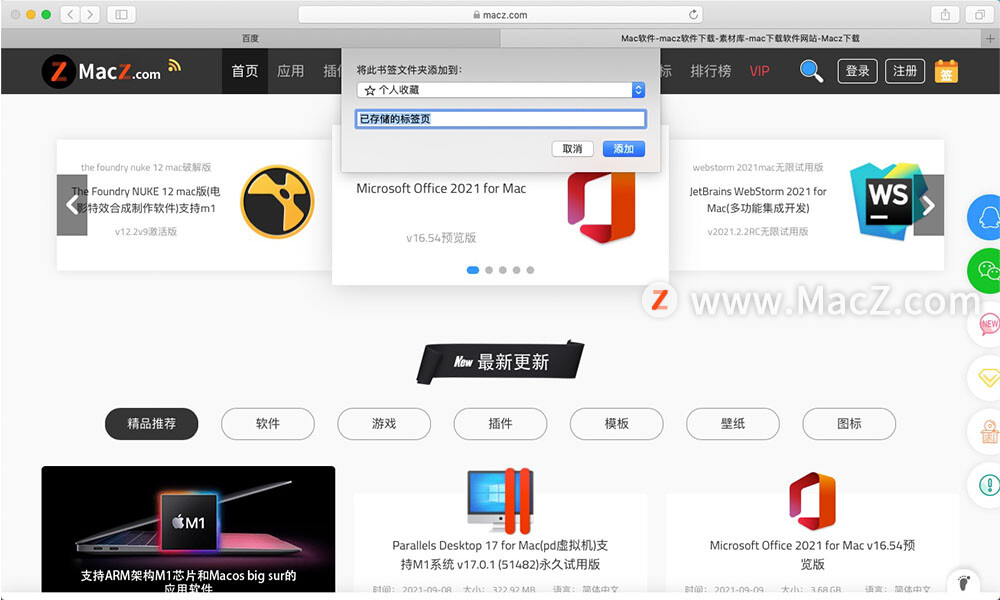Open JetBrains WebStorm 2021 for Mac title
The image size is (1000, 600).
pyautogui.click(x=758, y=200)
